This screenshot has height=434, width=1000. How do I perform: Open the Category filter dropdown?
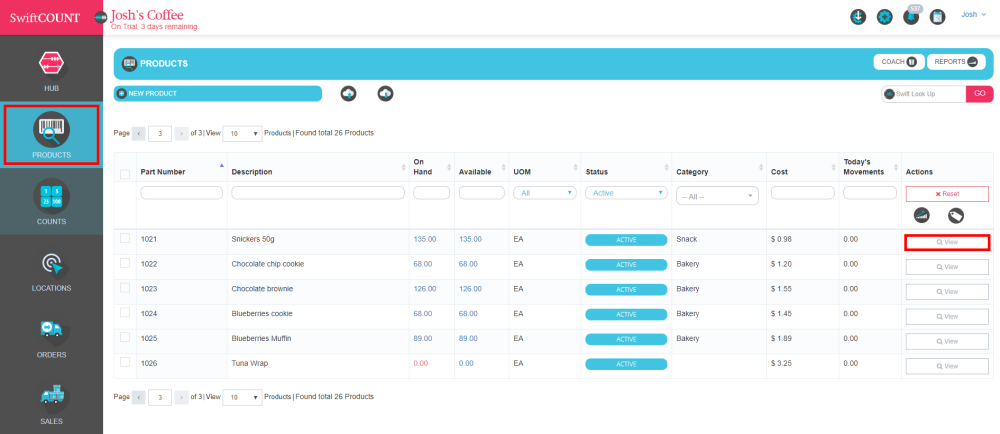717,196
